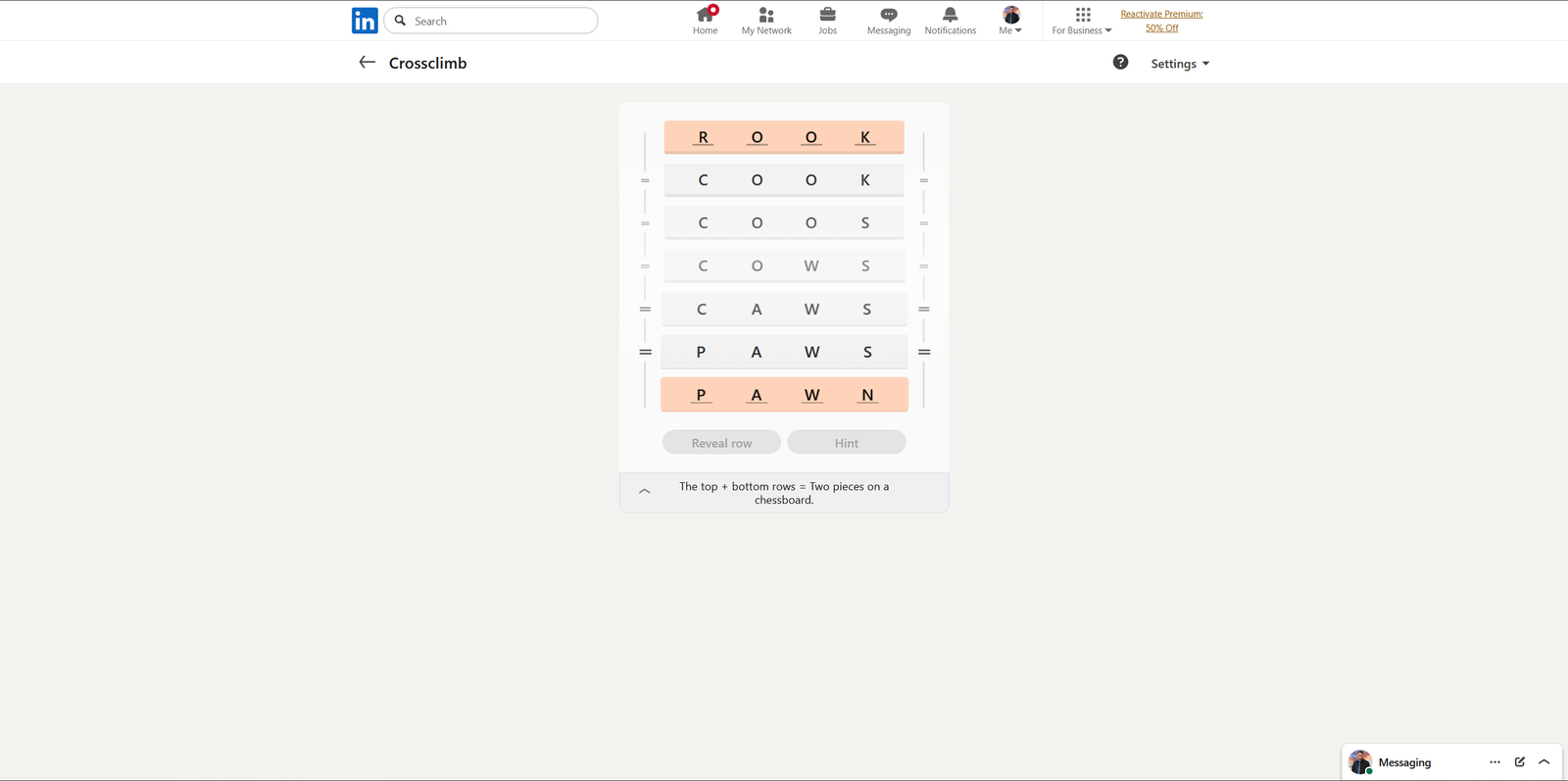Click the Hint button

847,443
